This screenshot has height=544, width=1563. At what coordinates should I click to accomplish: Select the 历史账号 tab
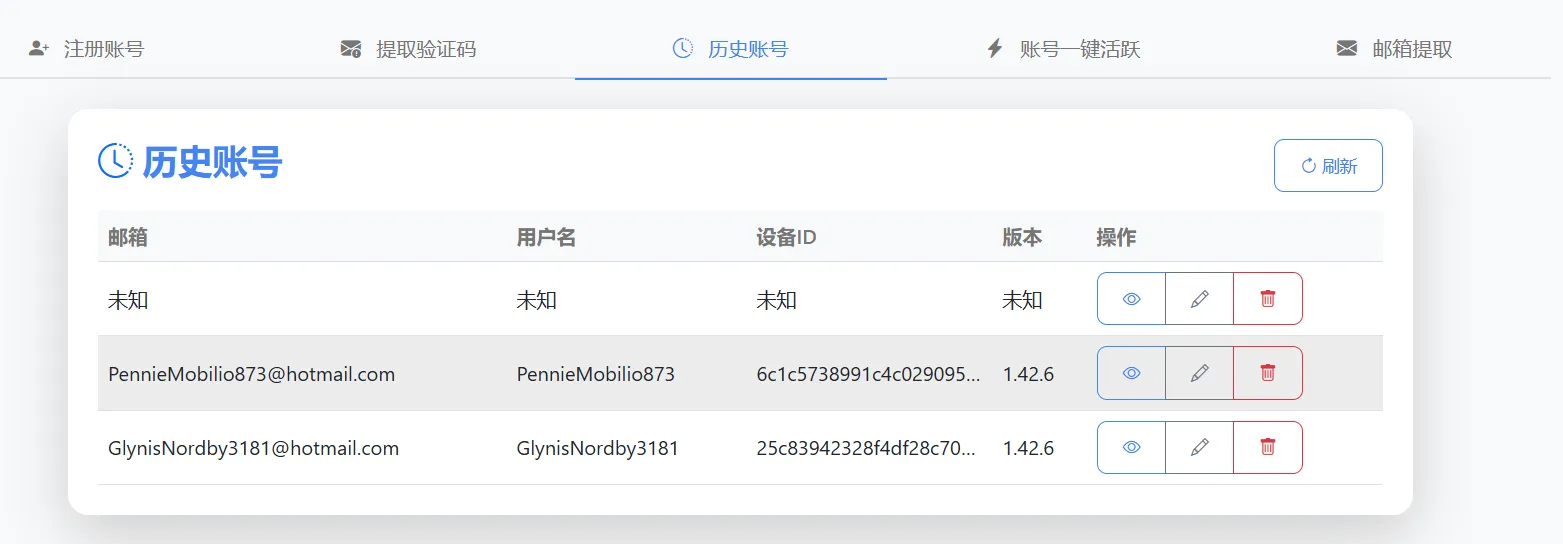(x=730, y=49)
